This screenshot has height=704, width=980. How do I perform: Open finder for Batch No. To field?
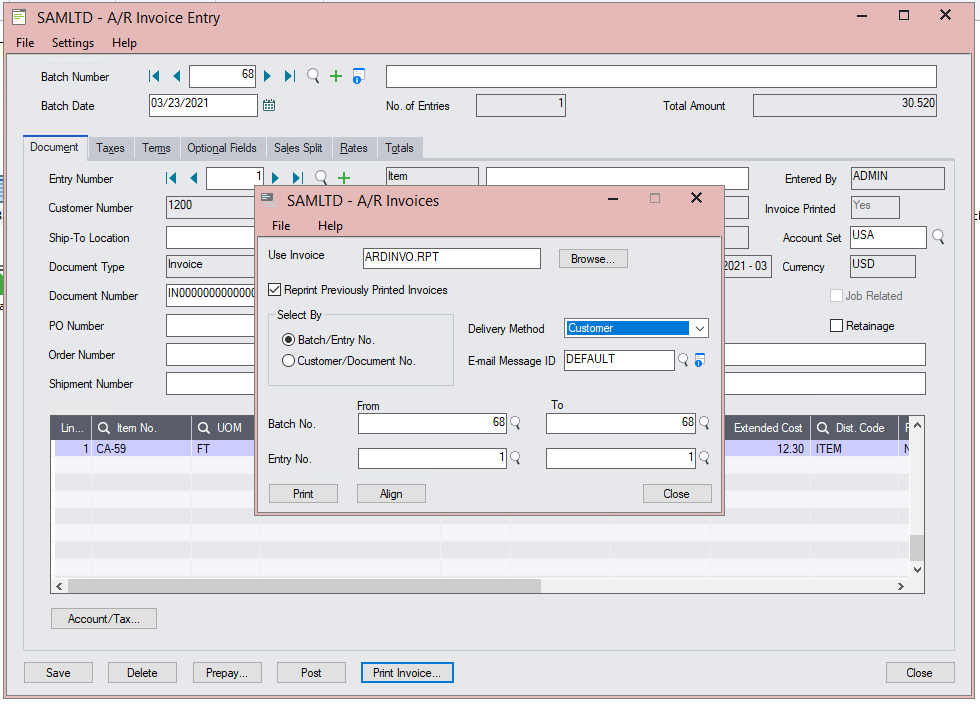coord(704,423)
